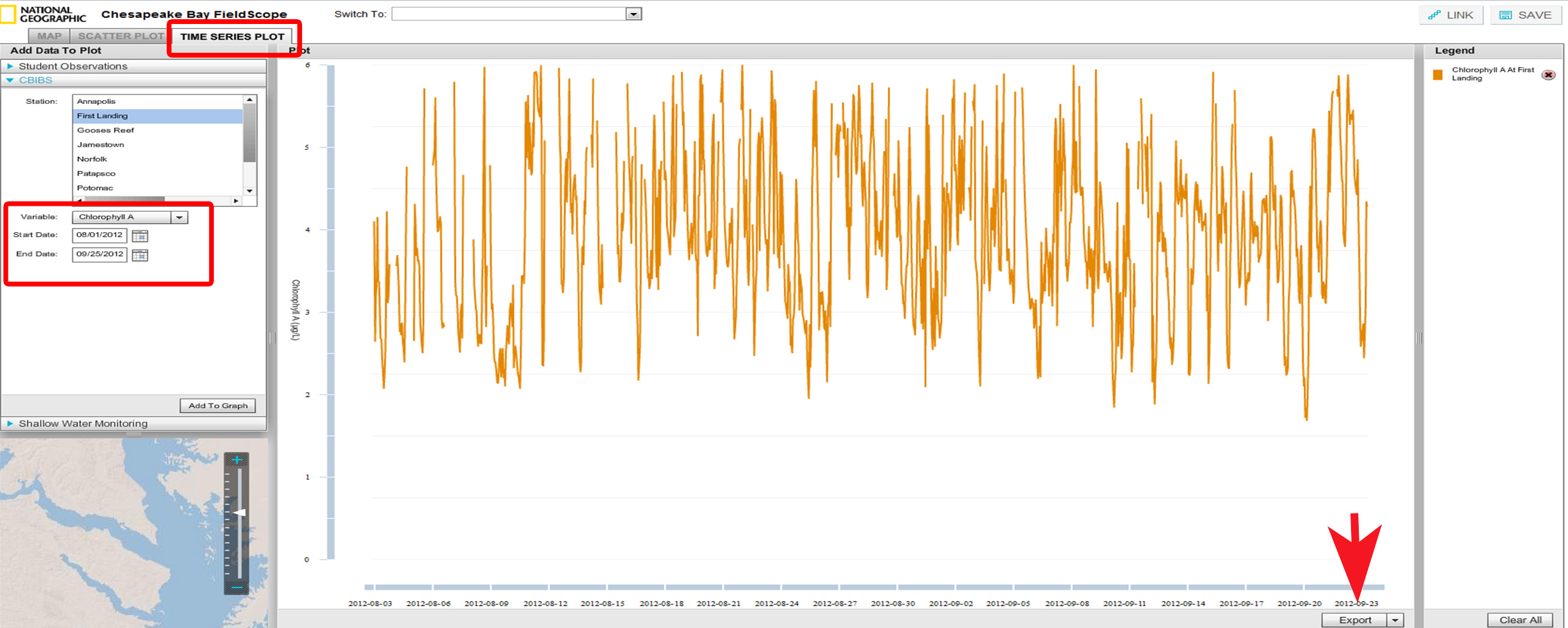1568x628 pixels.
Task: Click the Export button
Action: click(1356, 619)
